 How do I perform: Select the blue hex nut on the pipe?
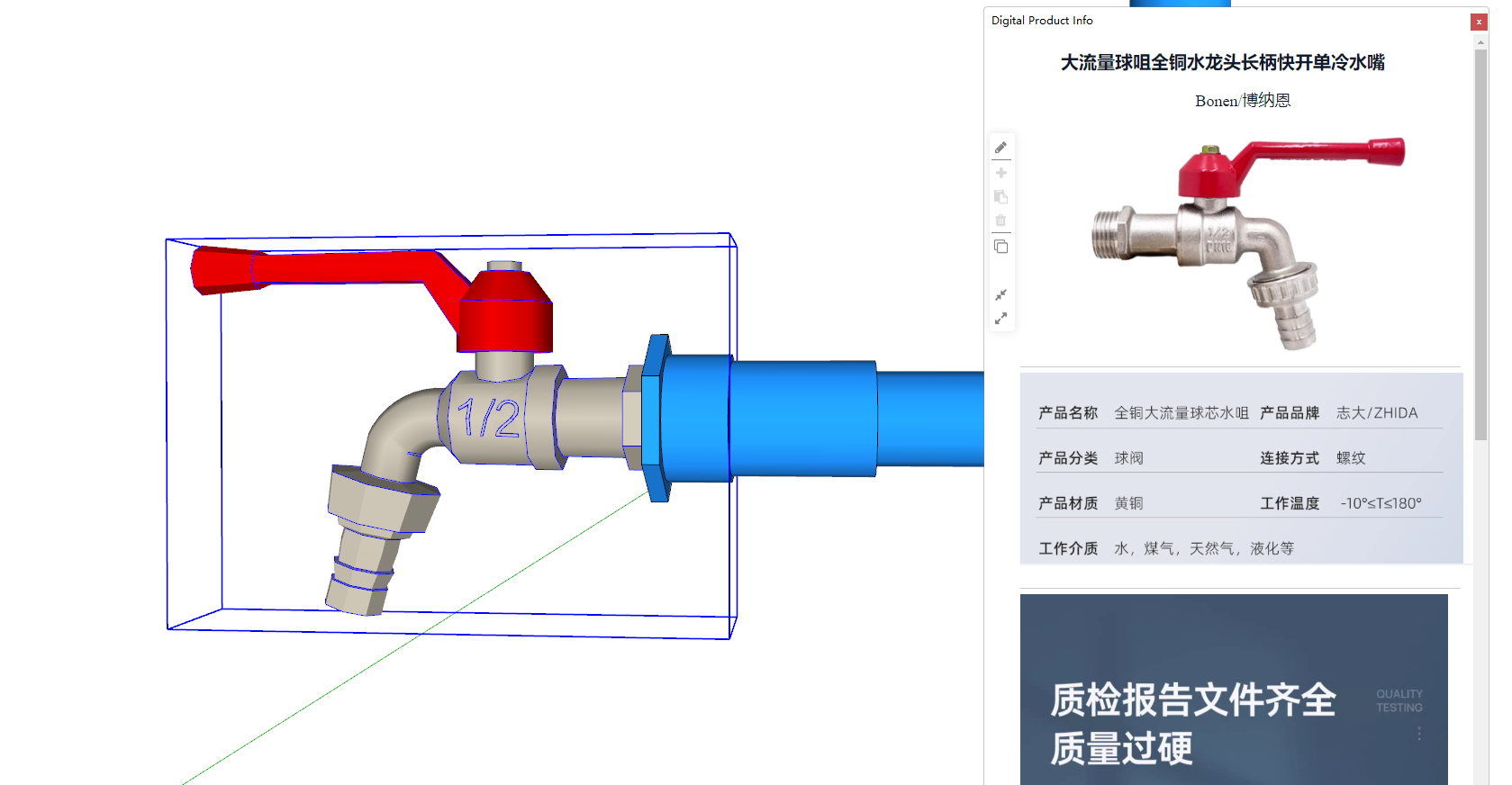pyautogui.click(x=656, y=417)
